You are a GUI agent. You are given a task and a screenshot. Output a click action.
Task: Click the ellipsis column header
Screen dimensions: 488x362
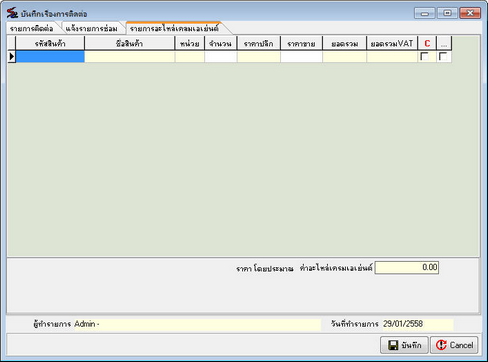(444, 43)
